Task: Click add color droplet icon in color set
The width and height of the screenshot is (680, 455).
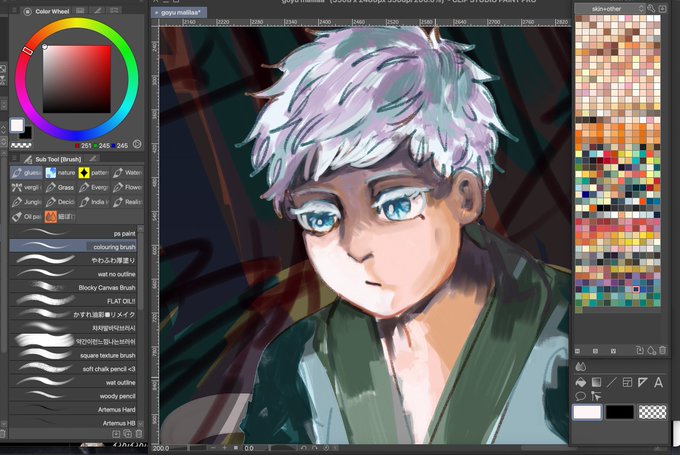Action: coord(651,350)
